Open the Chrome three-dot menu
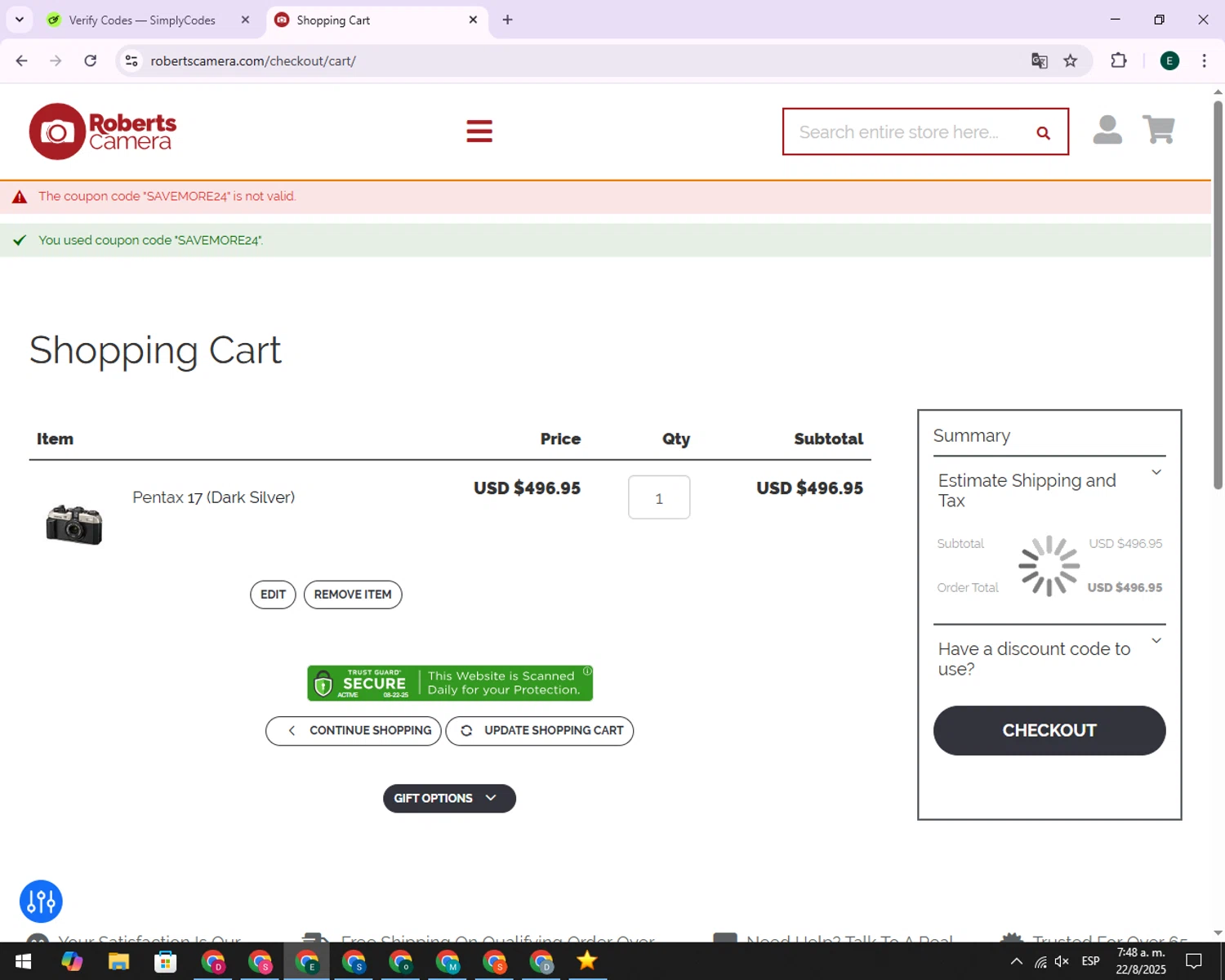1225x980 pixels. click(x=1204, y=60)
